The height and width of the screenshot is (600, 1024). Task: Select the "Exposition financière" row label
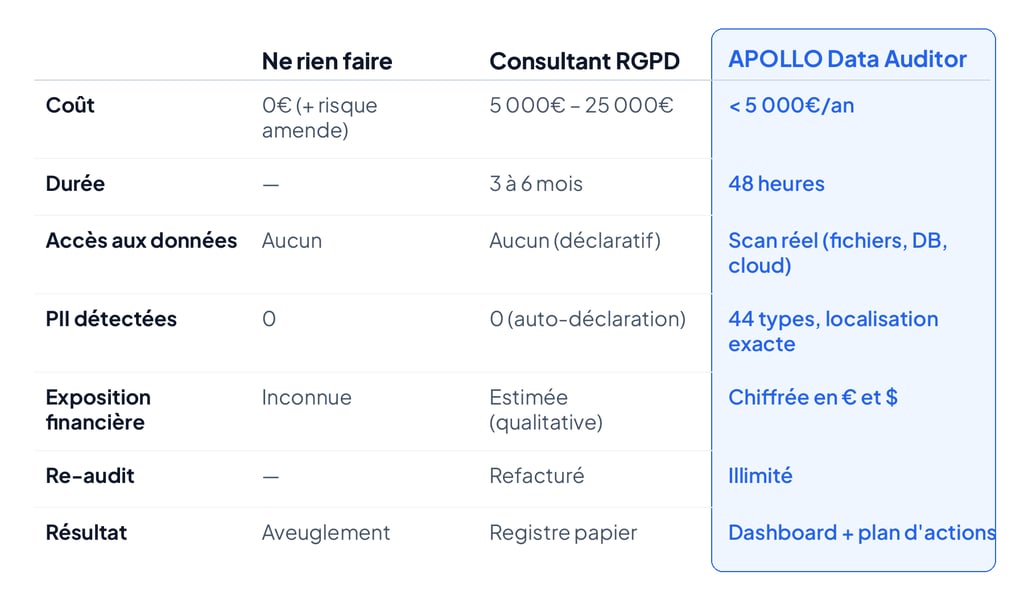point(98,409)
